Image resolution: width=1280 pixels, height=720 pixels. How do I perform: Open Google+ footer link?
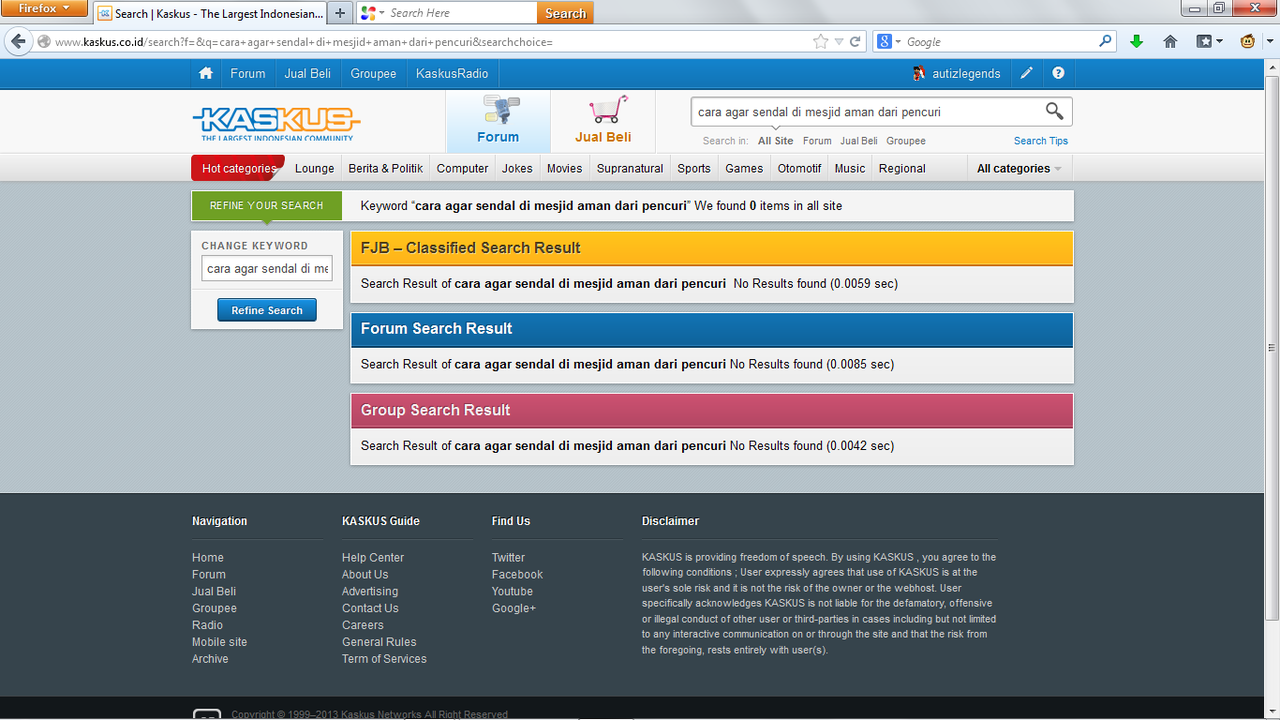click(x=514, y=608)
